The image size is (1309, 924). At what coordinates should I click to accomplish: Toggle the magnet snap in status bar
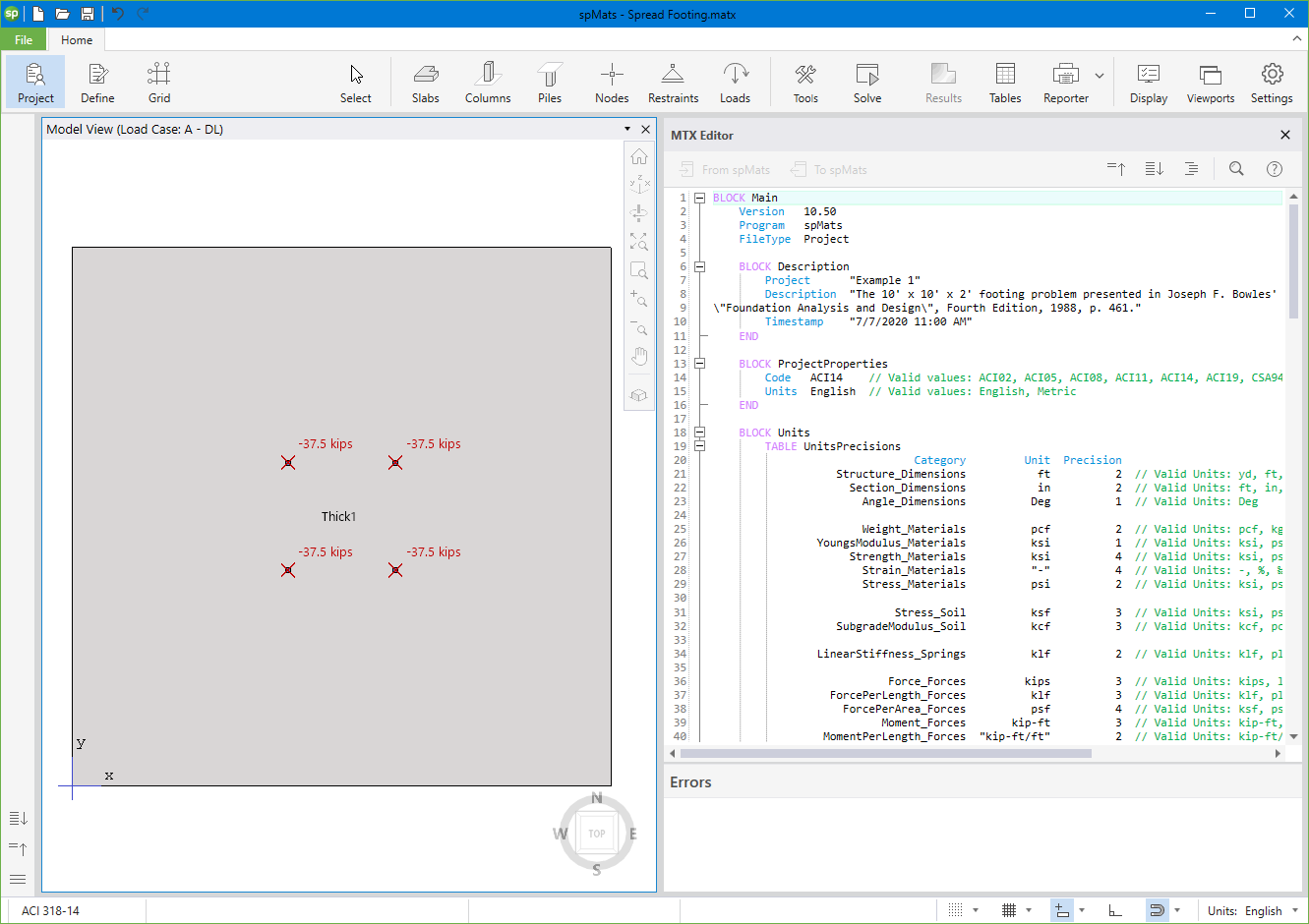click(x=1158, y=910)
